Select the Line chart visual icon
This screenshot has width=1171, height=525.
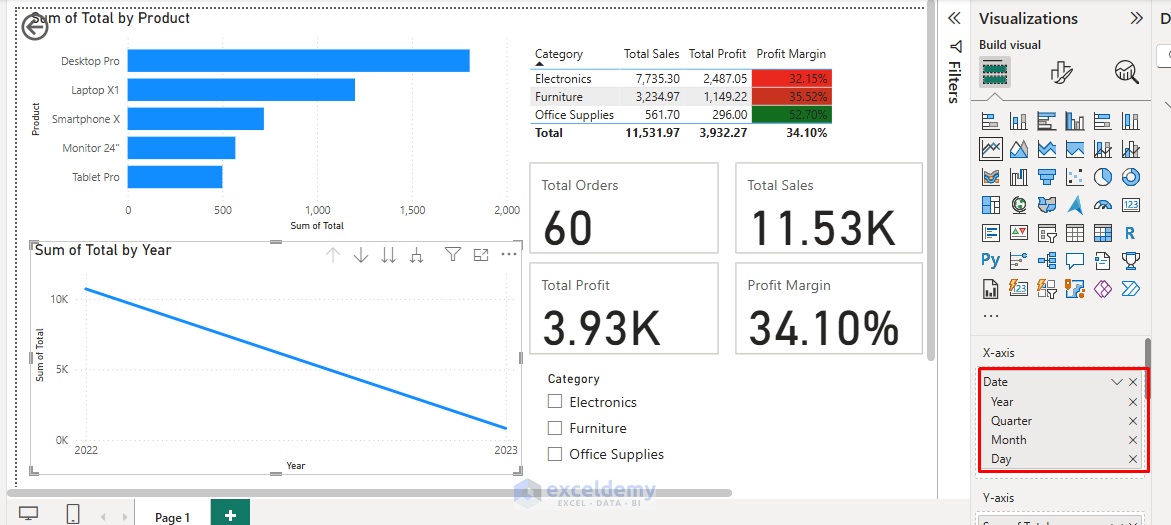coord(991,149)
